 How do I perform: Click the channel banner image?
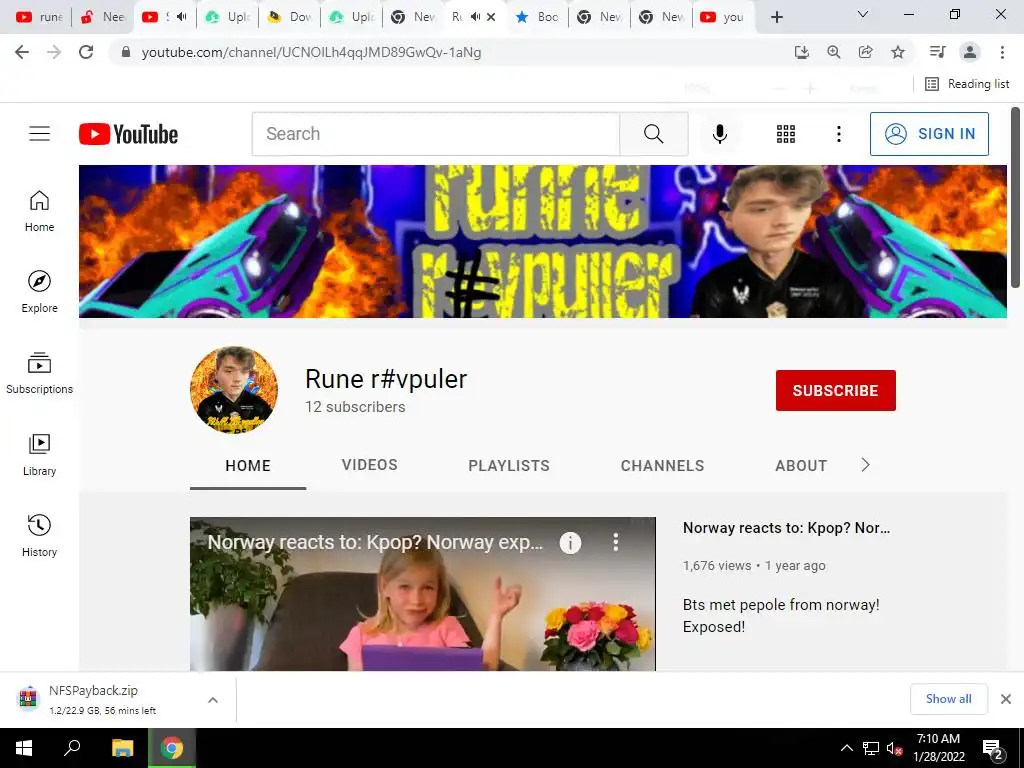543,241
